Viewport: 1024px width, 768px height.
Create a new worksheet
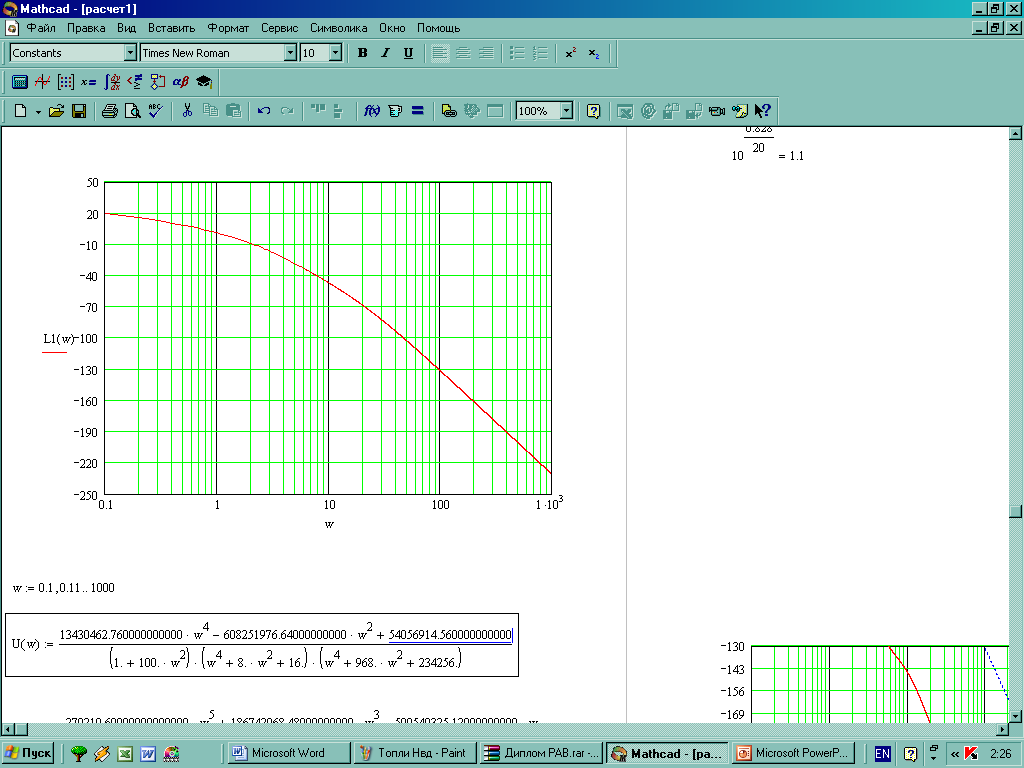tap(21, 111)
